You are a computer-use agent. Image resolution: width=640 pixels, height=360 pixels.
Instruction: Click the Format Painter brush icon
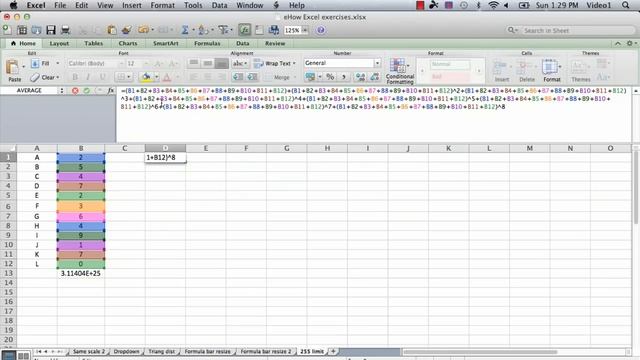(x=127, y=30)
